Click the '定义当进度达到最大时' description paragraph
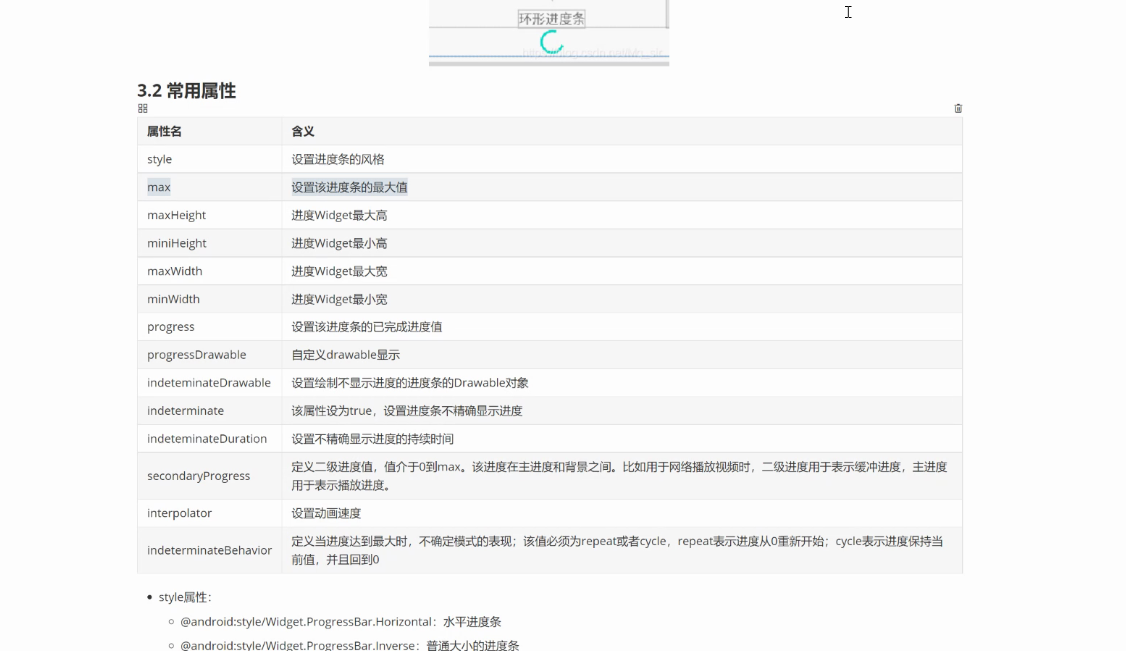Screen dimensions: 1126x651 point(617,551)
